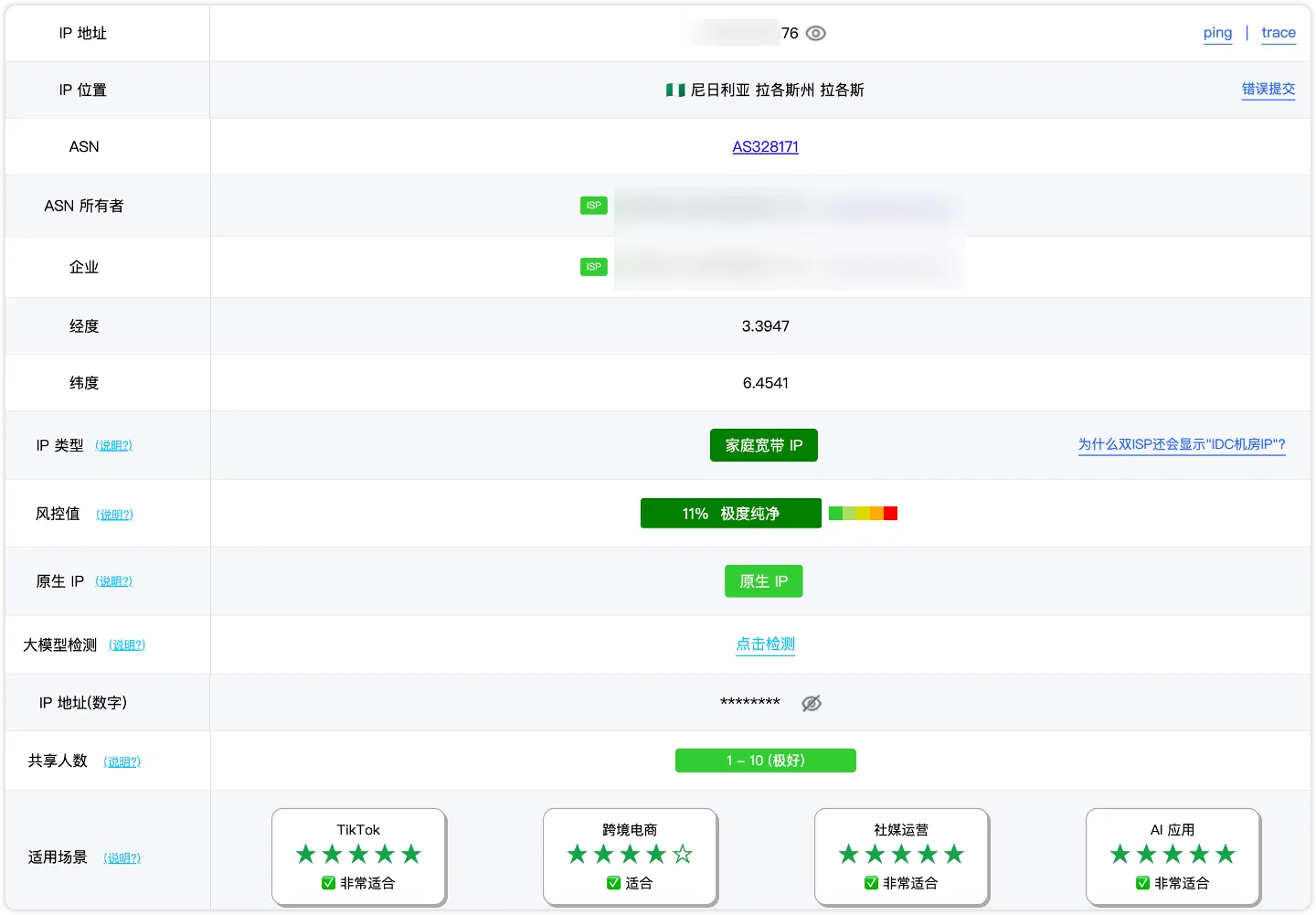Screen dimensions: 1316x915
Task: Click the green check in AI 应用 card
Action: point(1142,883)
